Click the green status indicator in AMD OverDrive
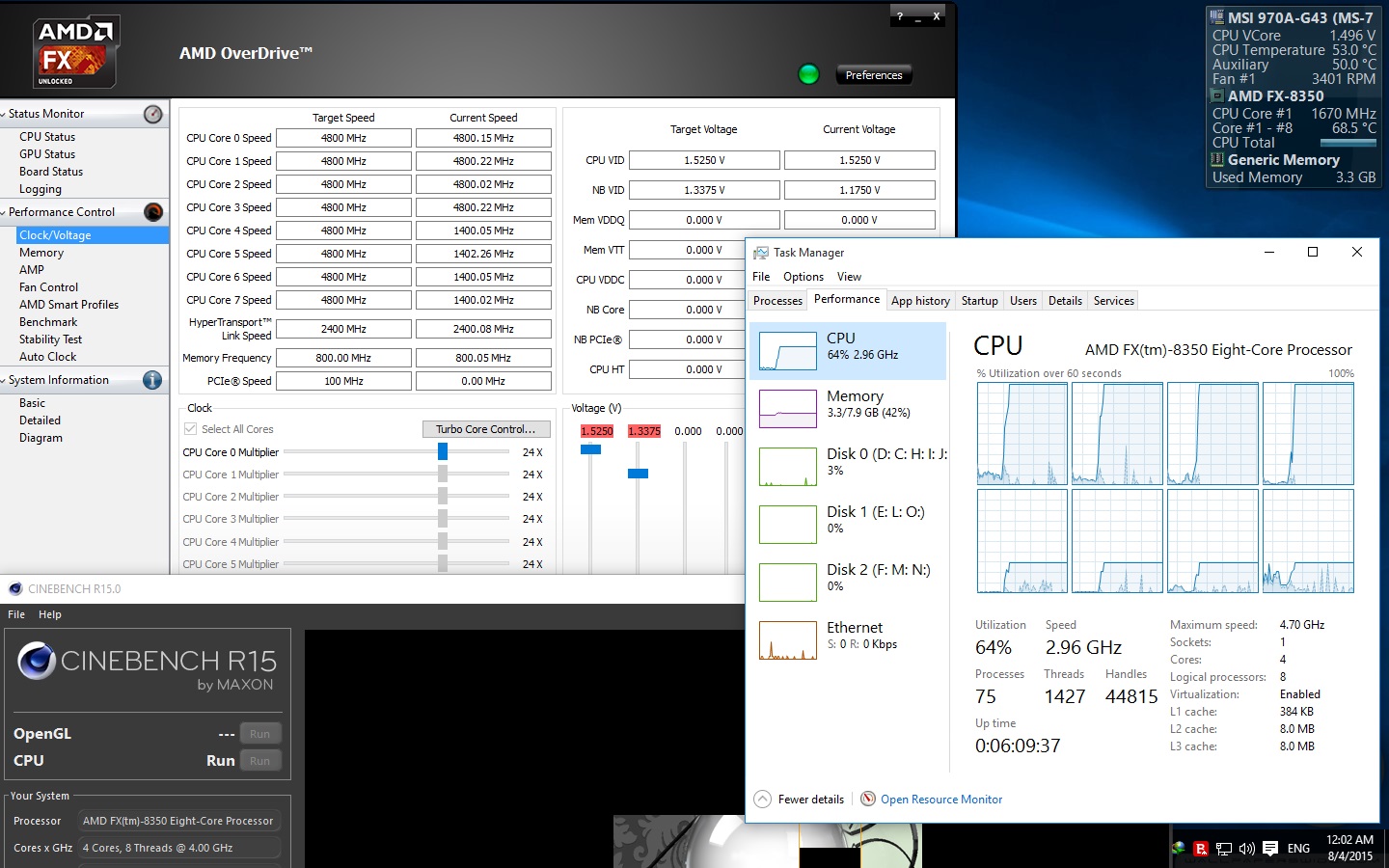Screen dimensions: 1389x868 (807, 73)
